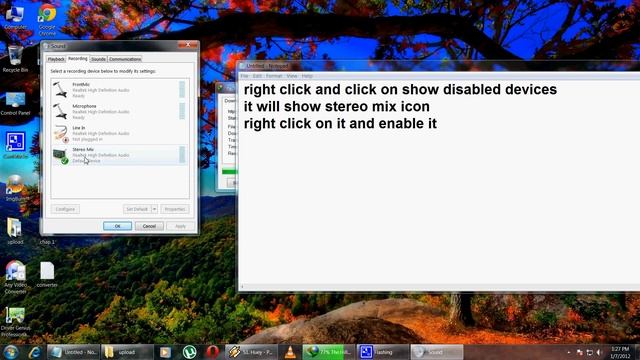Click the Stereo Mix level meter
640x360 pixels.
(182, 155)
